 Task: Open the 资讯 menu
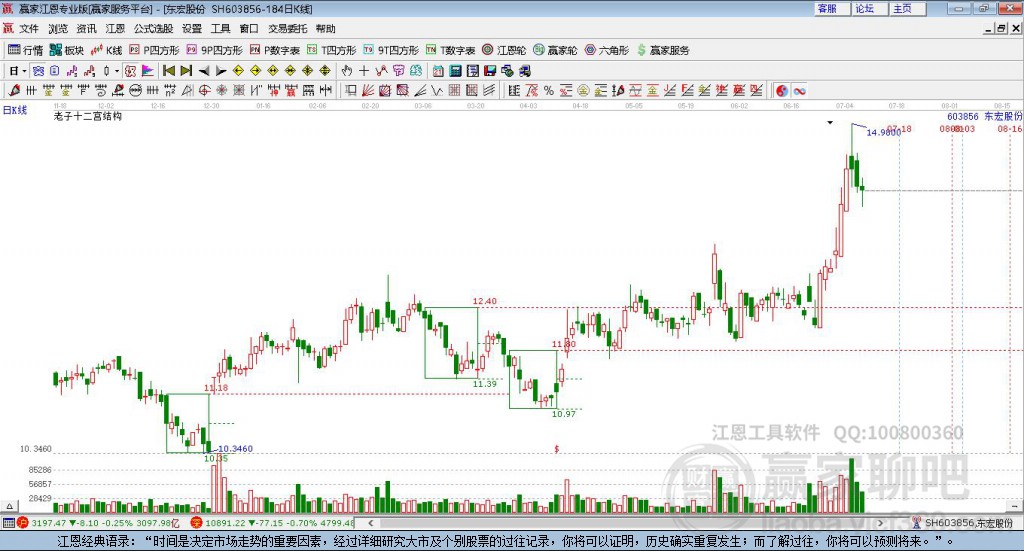click(x=86, y=29)
